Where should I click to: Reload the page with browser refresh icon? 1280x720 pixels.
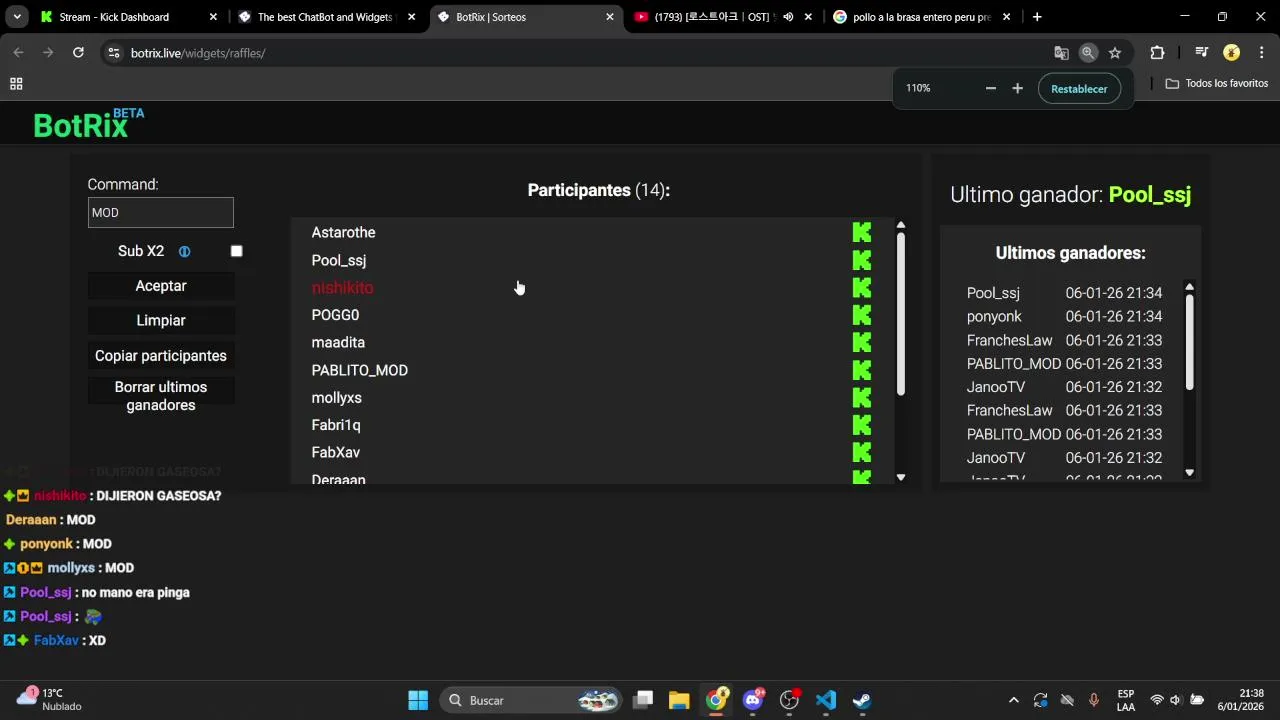click(x=78, y=53)
